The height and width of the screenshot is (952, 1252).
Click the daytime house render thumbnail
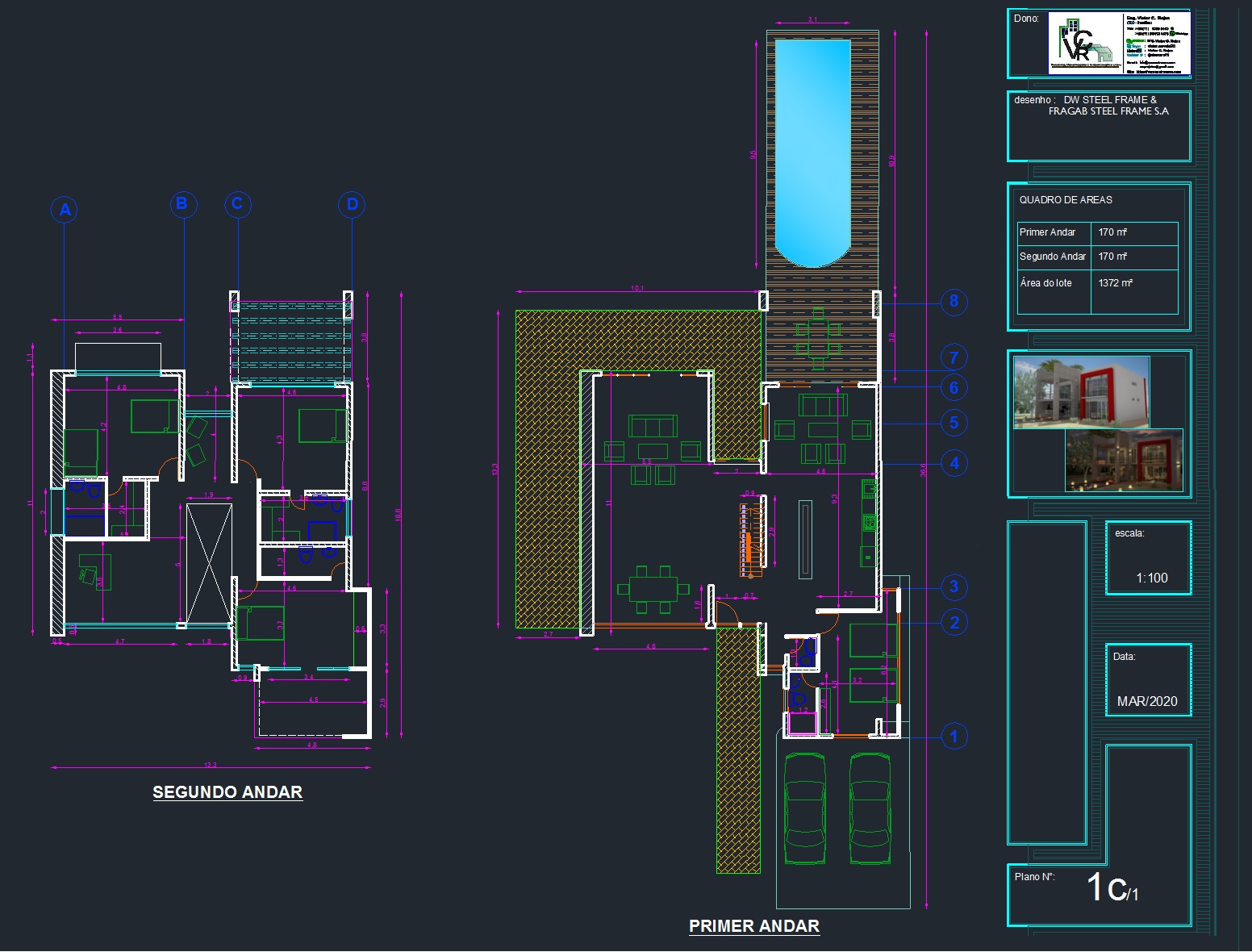click(x=1081, y=392)
